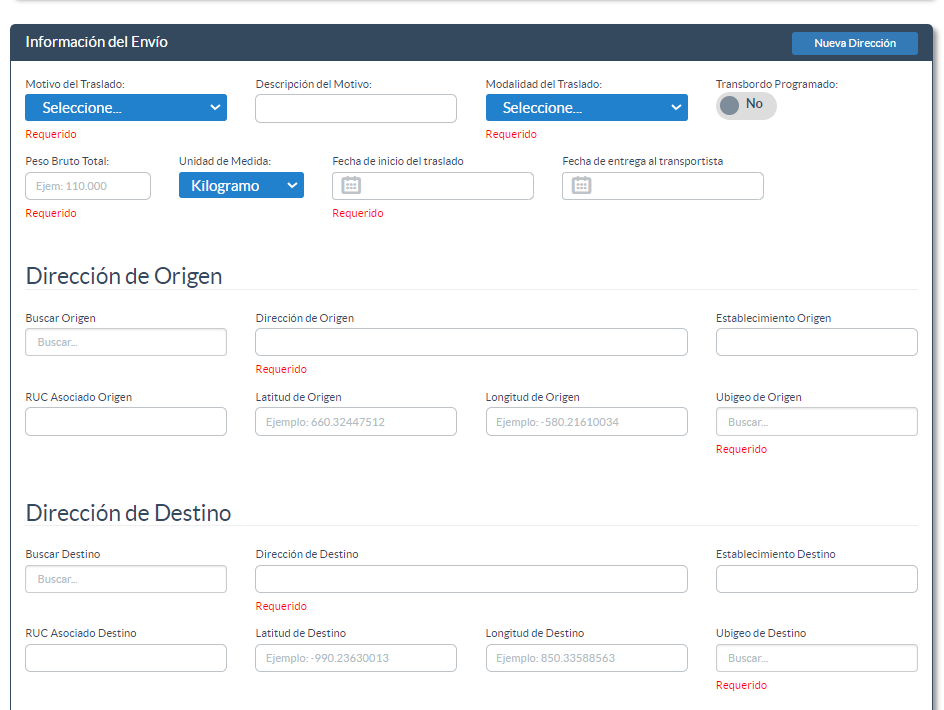
Task: Open the Modalidad del Traslado dropdown
Action: tap(586, 108)
